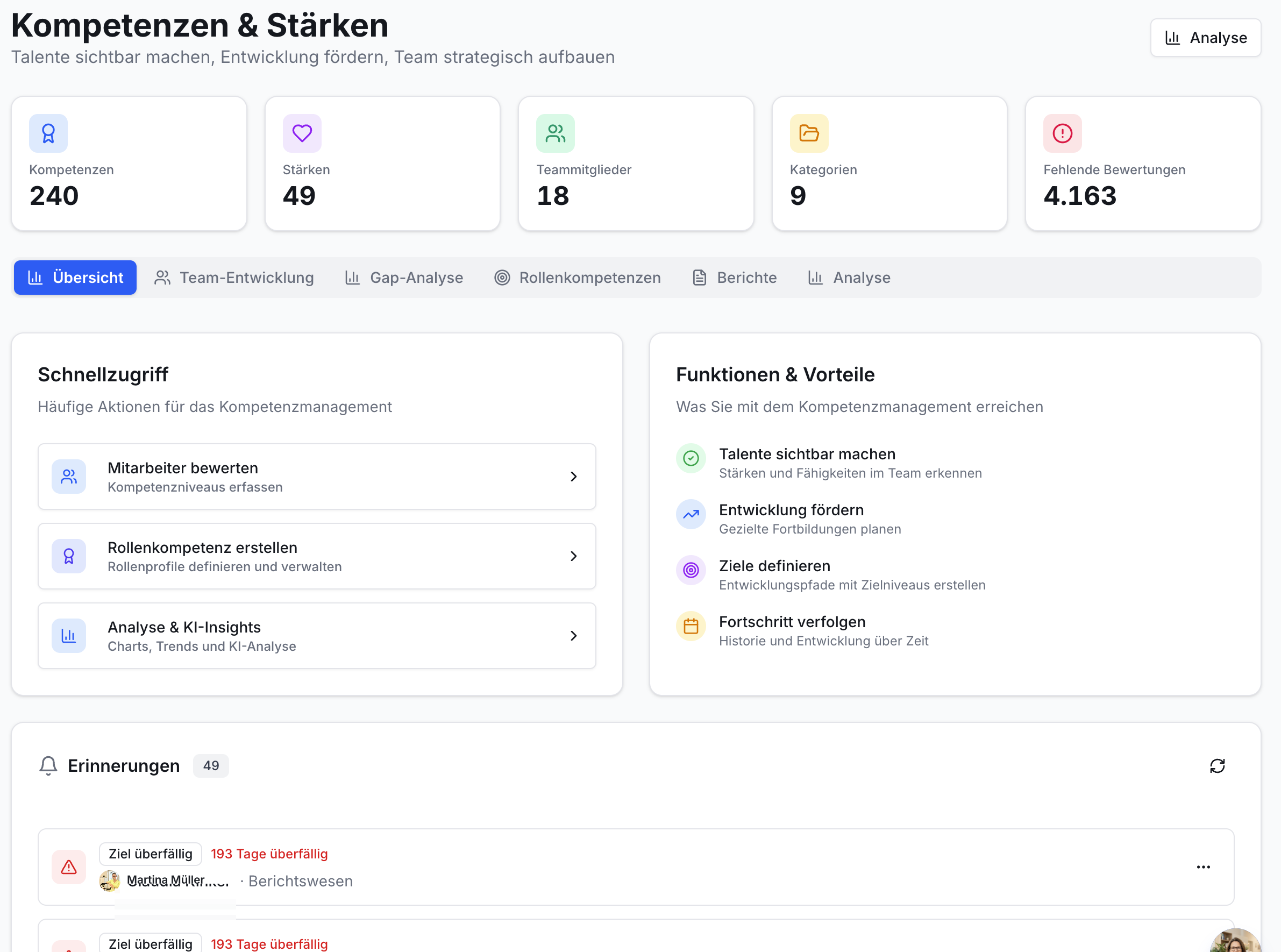Viewport: 1281px width, 952px height.
Task: Click the Ziele definieren target icon
Action: 691,571
